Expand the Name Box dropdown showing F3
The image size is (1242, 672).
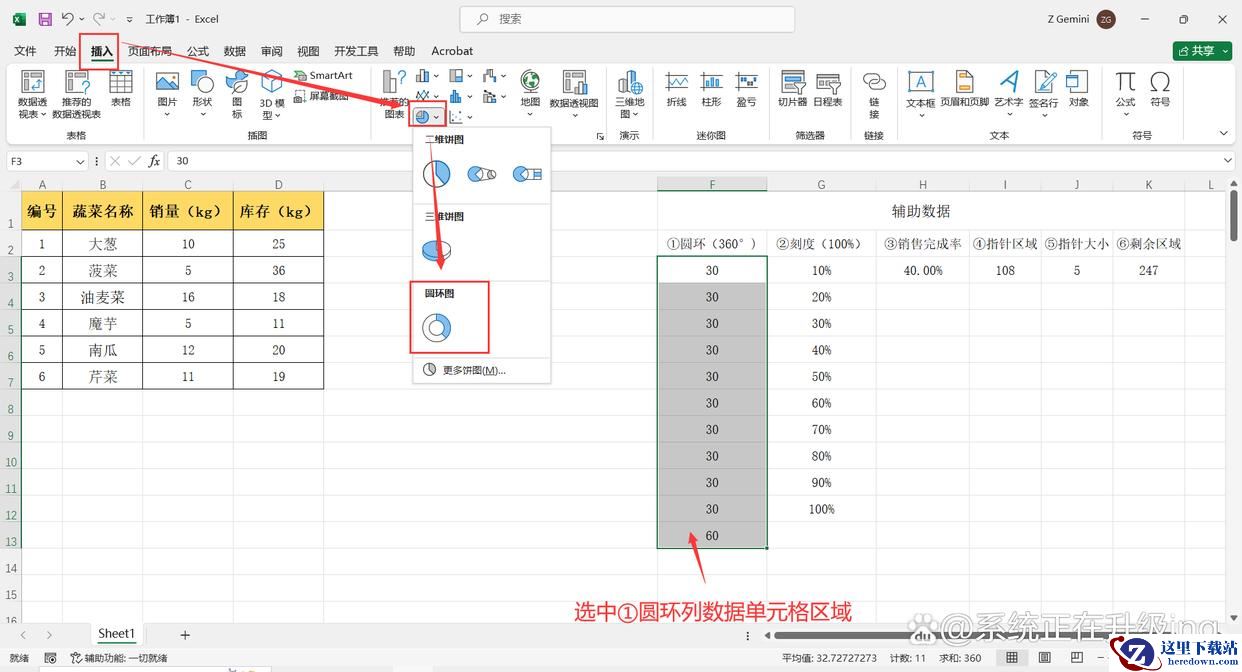[x=80, y=161]
